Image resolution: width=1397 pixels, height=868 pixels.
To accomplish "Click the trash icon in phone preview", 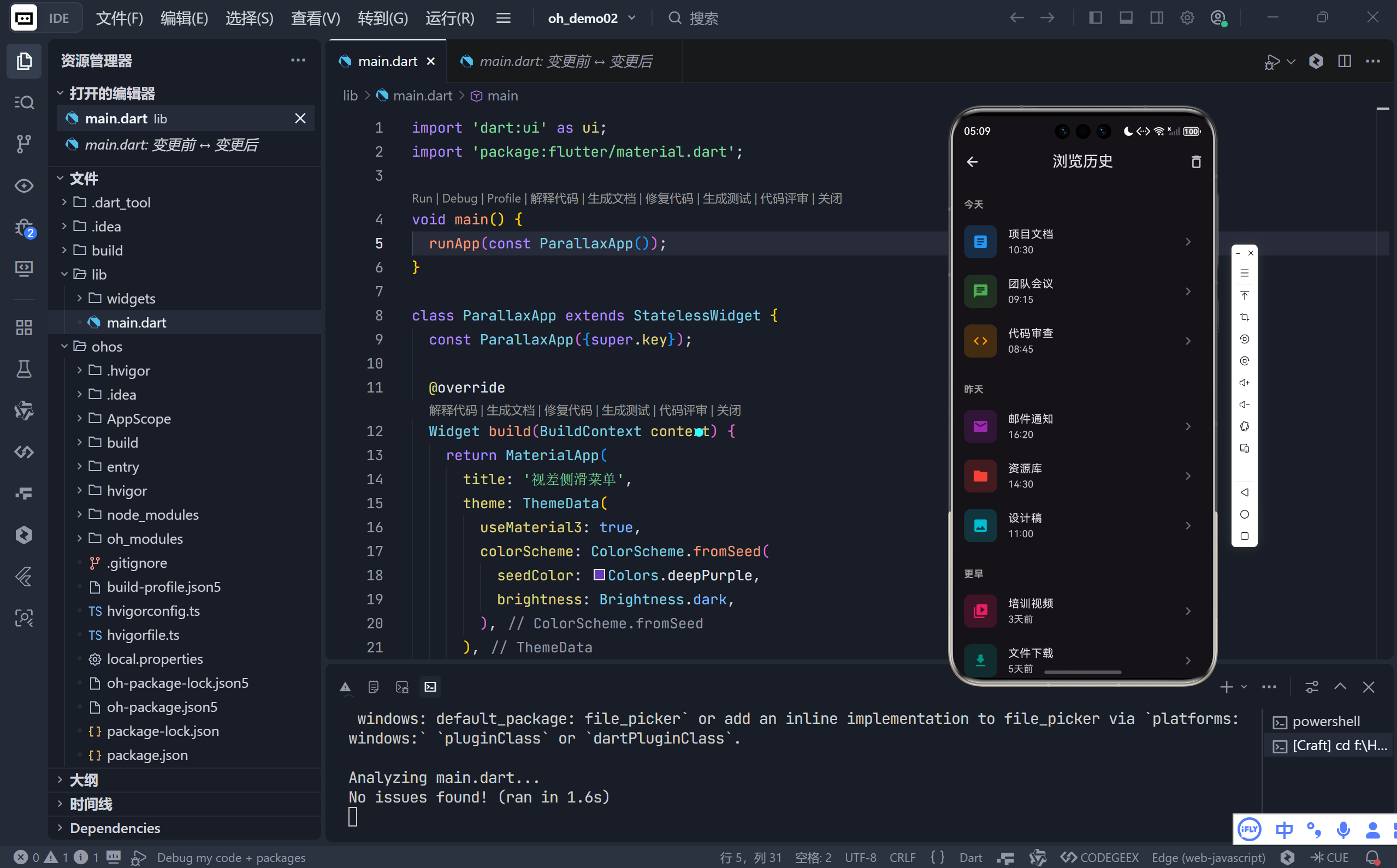I will click(1196, 162).
